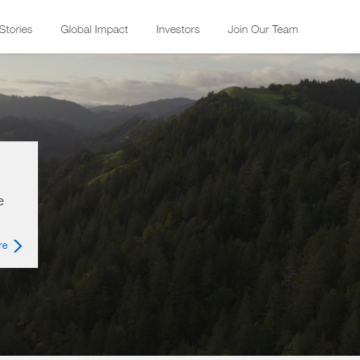The image size is (360, 360).
Task: Click the light gray strip below the hero image
Action: point(180,358)
